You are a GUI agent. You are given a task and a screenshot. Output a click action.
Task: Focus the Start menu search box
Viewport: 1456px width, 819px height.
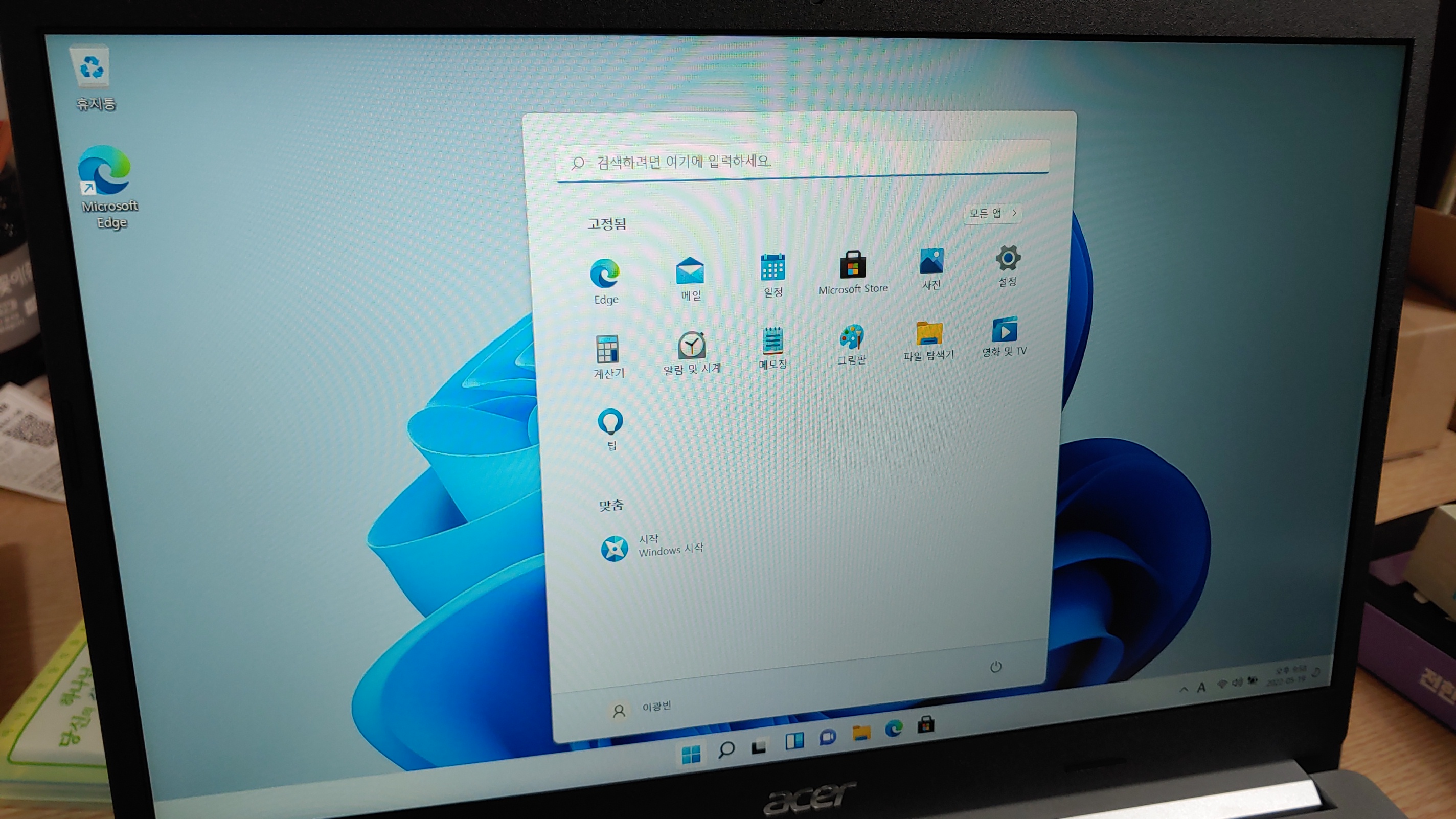tap(803, 160)
